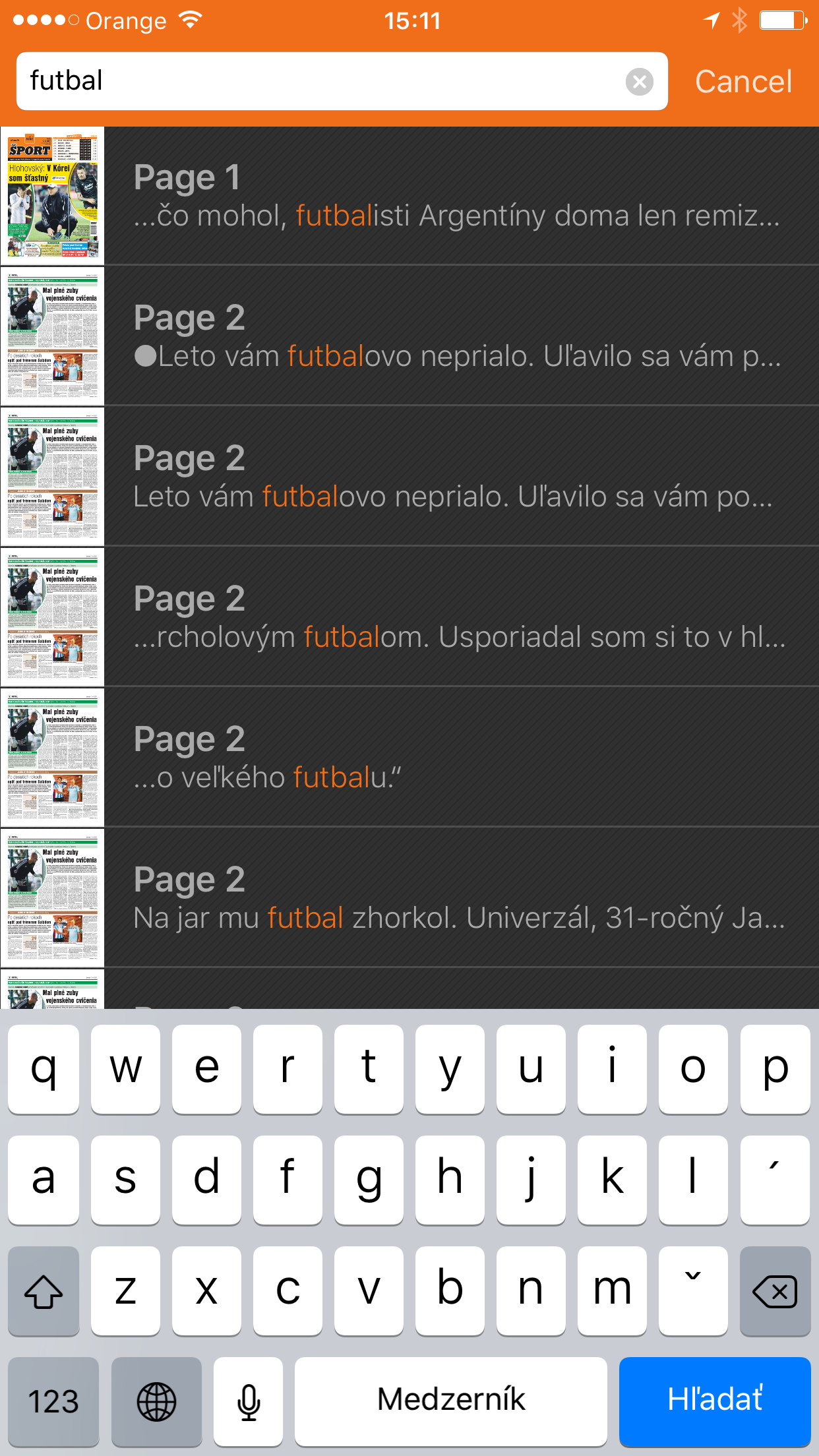The height and width of the screenshot is (1456, 819).
Task: Tap thumbnail beside 'o veľkého futbalu' result
Action: (52, 758)
